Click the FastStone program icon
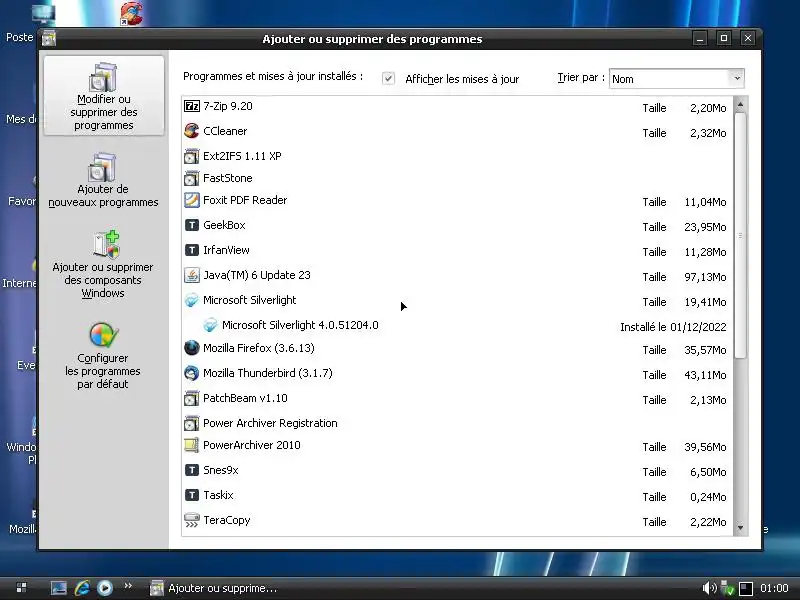This screenshot has width=800, height=600. [x=191, y=178]
